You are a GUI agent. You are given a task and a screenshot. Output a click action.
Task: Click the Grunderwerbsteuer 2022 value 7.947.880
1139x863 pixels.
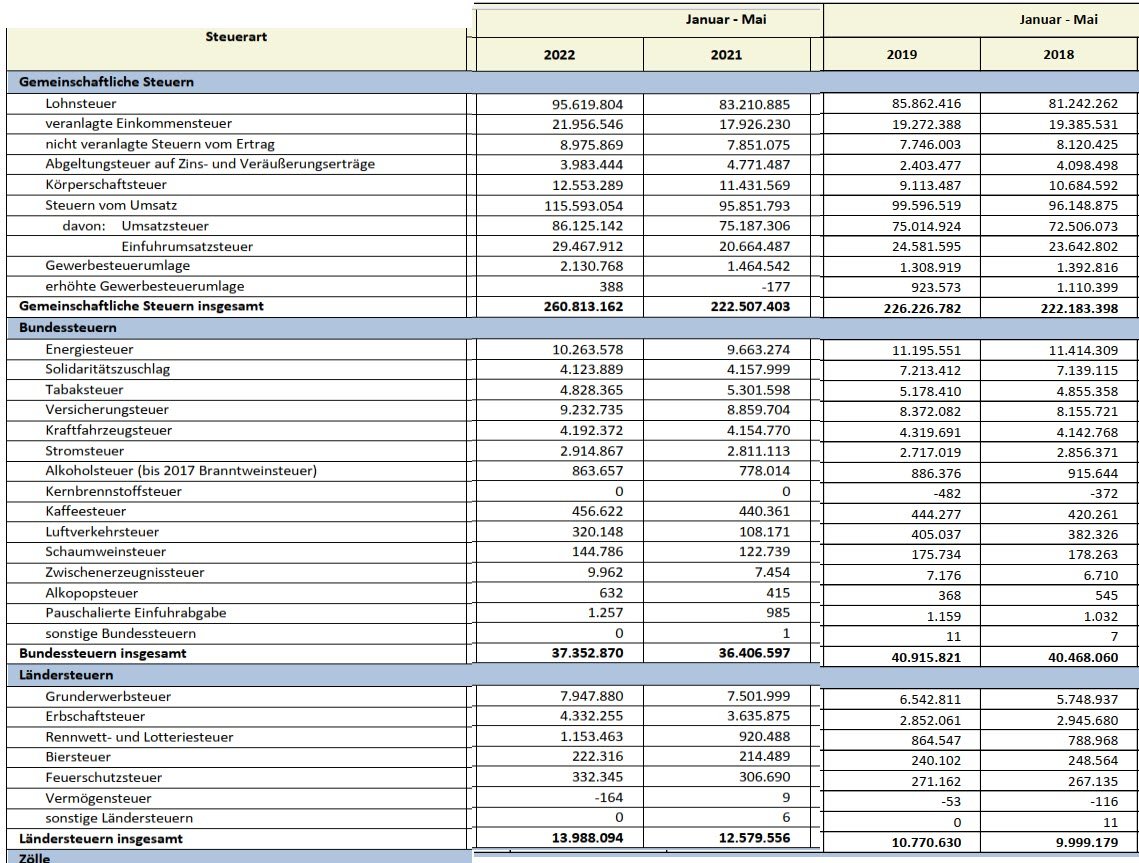point(591,697)
